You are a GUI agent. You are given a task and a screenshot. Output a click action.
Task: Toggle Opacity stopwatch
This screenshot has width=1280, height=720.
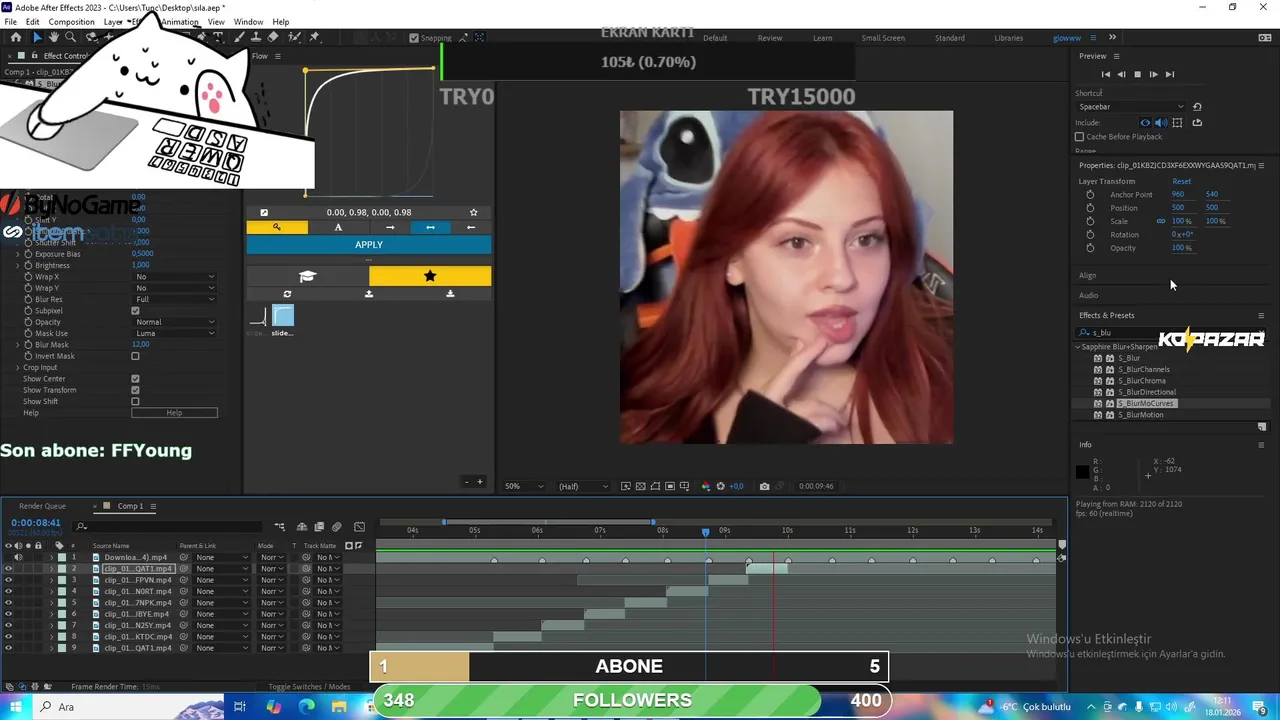[x=1090, y=248]
